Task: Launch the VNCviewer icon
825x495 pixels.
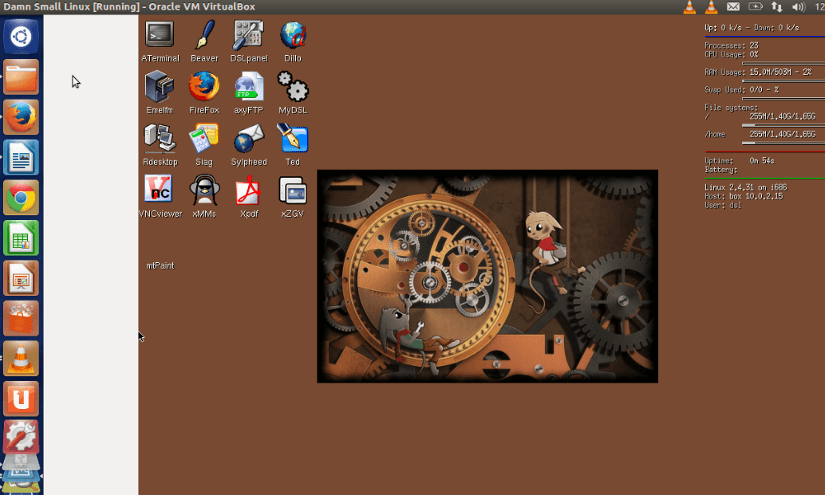Action: pyautogui.click(x=159, y=189)
